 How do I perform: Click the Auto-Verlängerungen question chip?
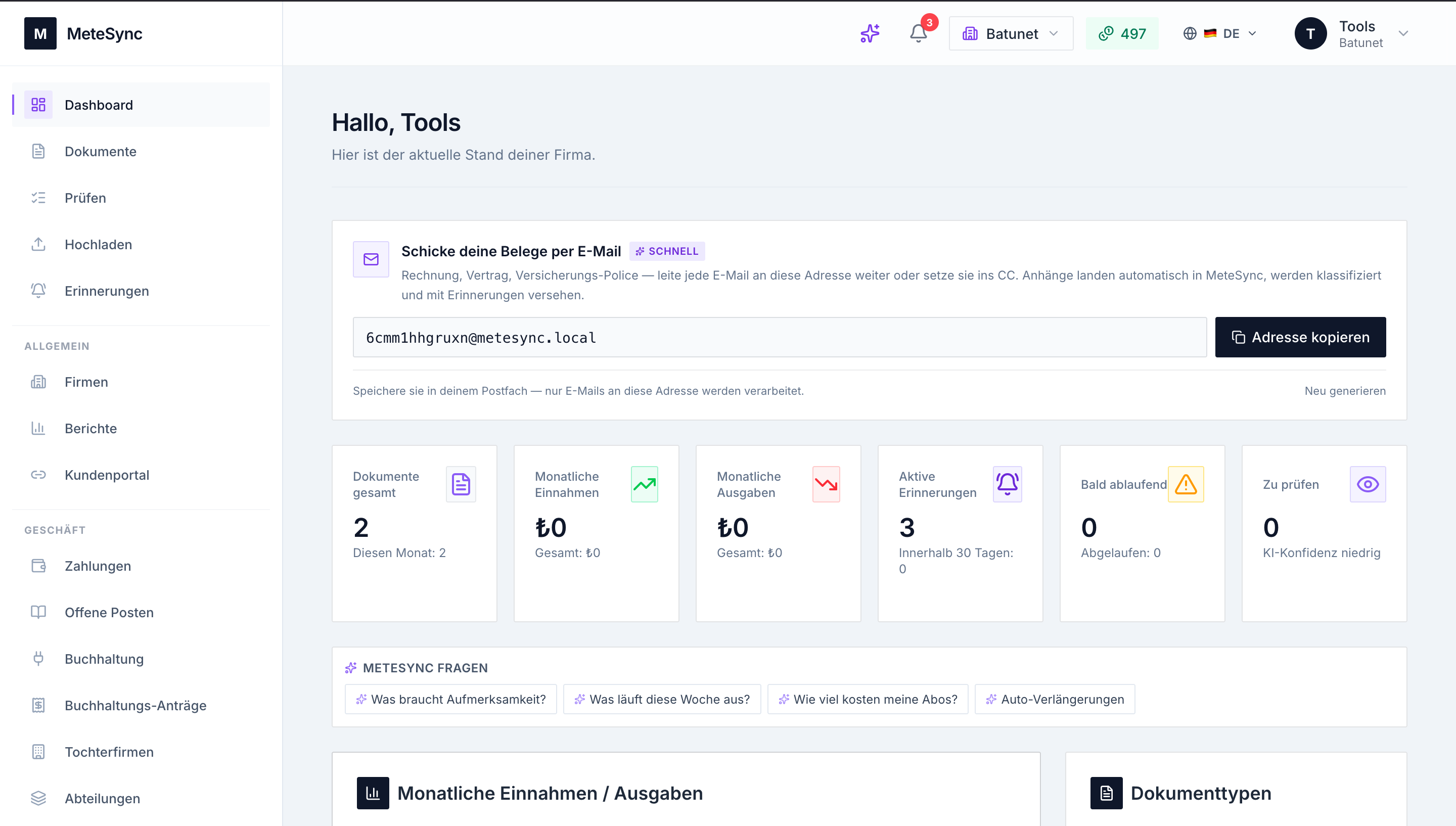1055,700
